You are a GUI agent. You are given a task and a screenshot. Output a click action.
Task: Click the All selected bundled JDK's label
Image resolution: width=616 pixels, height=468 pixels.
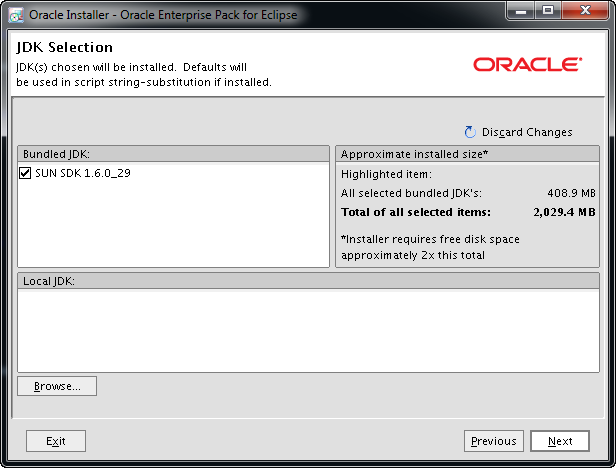pyautogui.click(x=411, y=193)
